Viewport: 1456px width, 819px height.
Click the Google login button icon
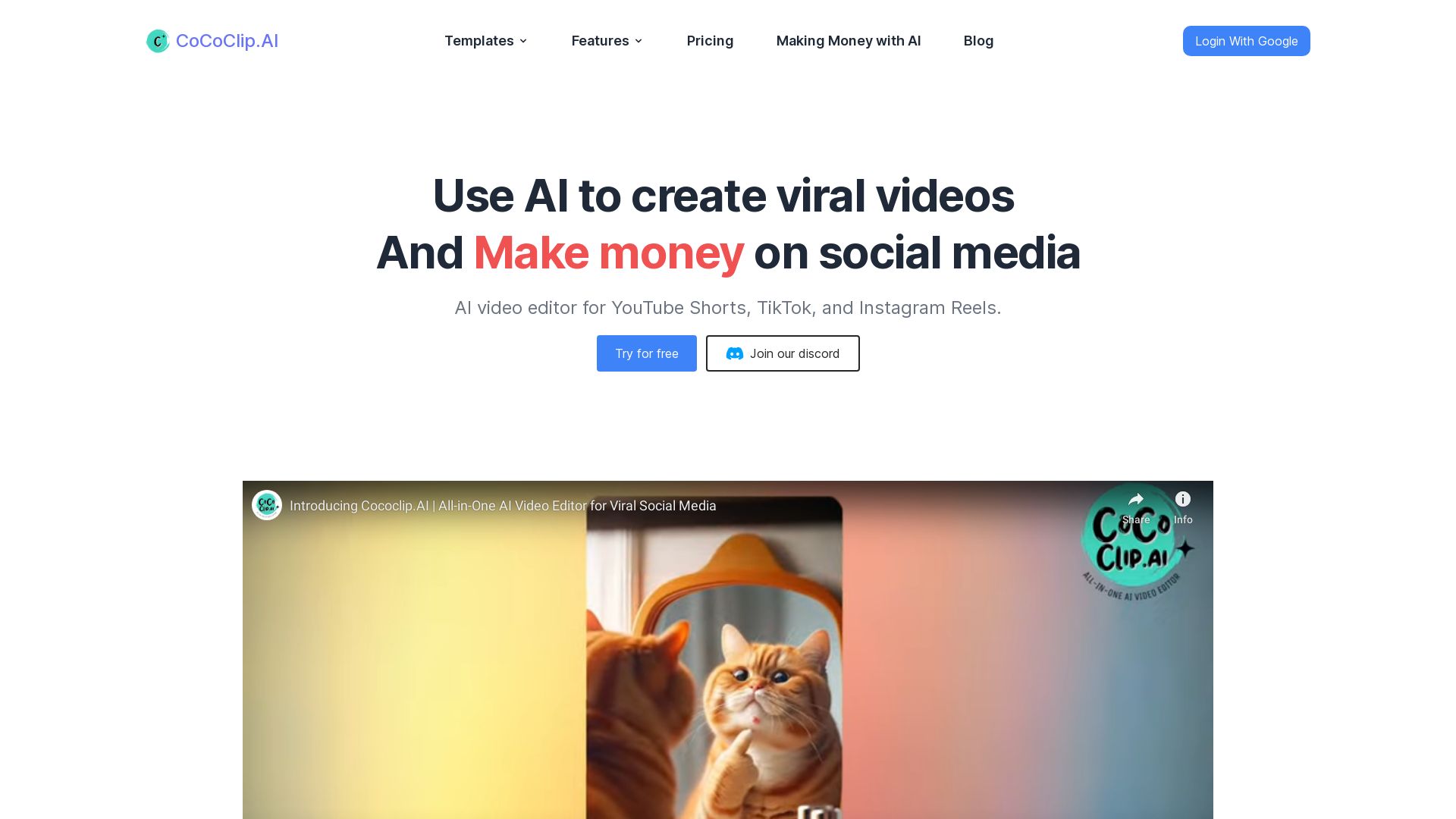pos(1246,40)
